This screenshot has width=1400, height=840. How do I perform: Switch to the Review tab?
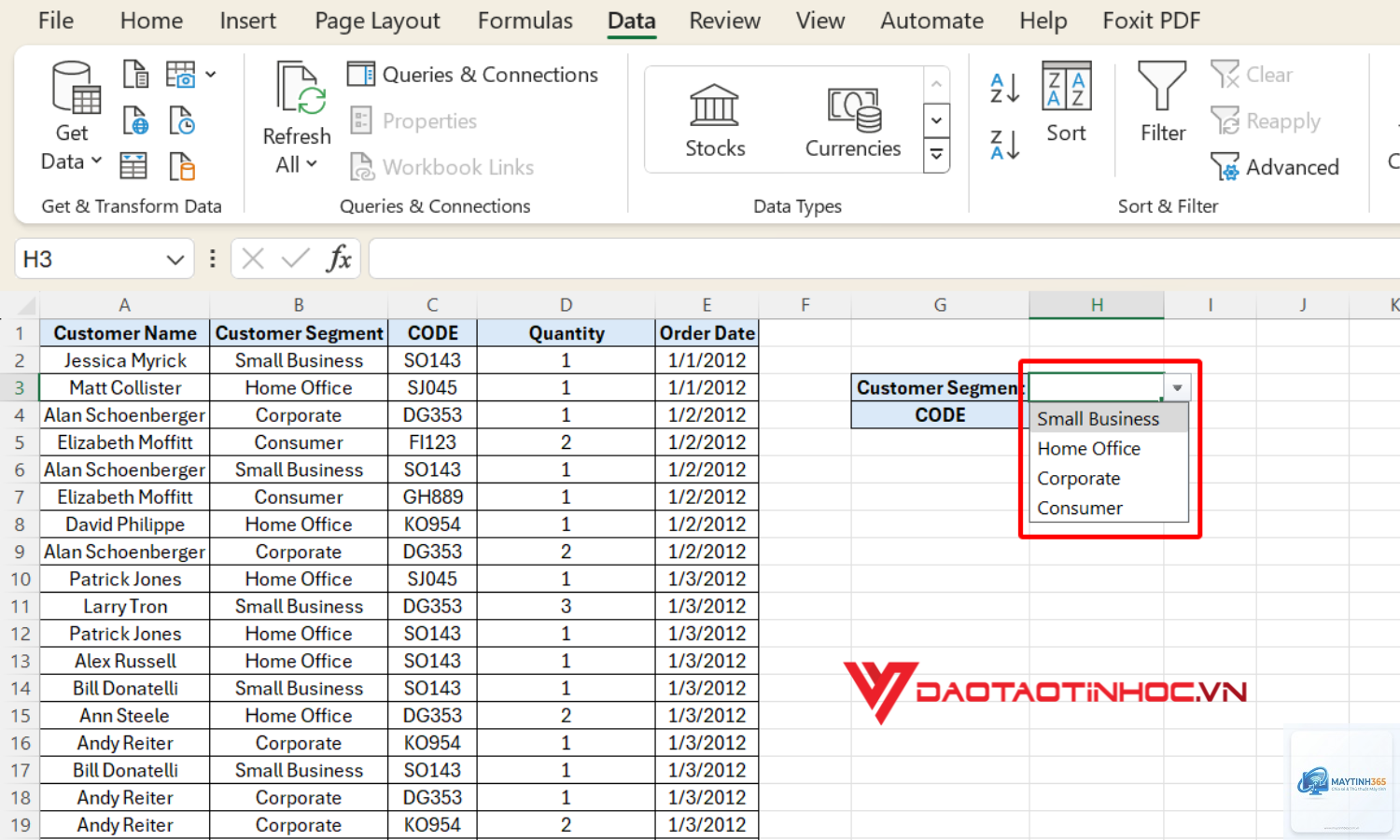(724, 21)
